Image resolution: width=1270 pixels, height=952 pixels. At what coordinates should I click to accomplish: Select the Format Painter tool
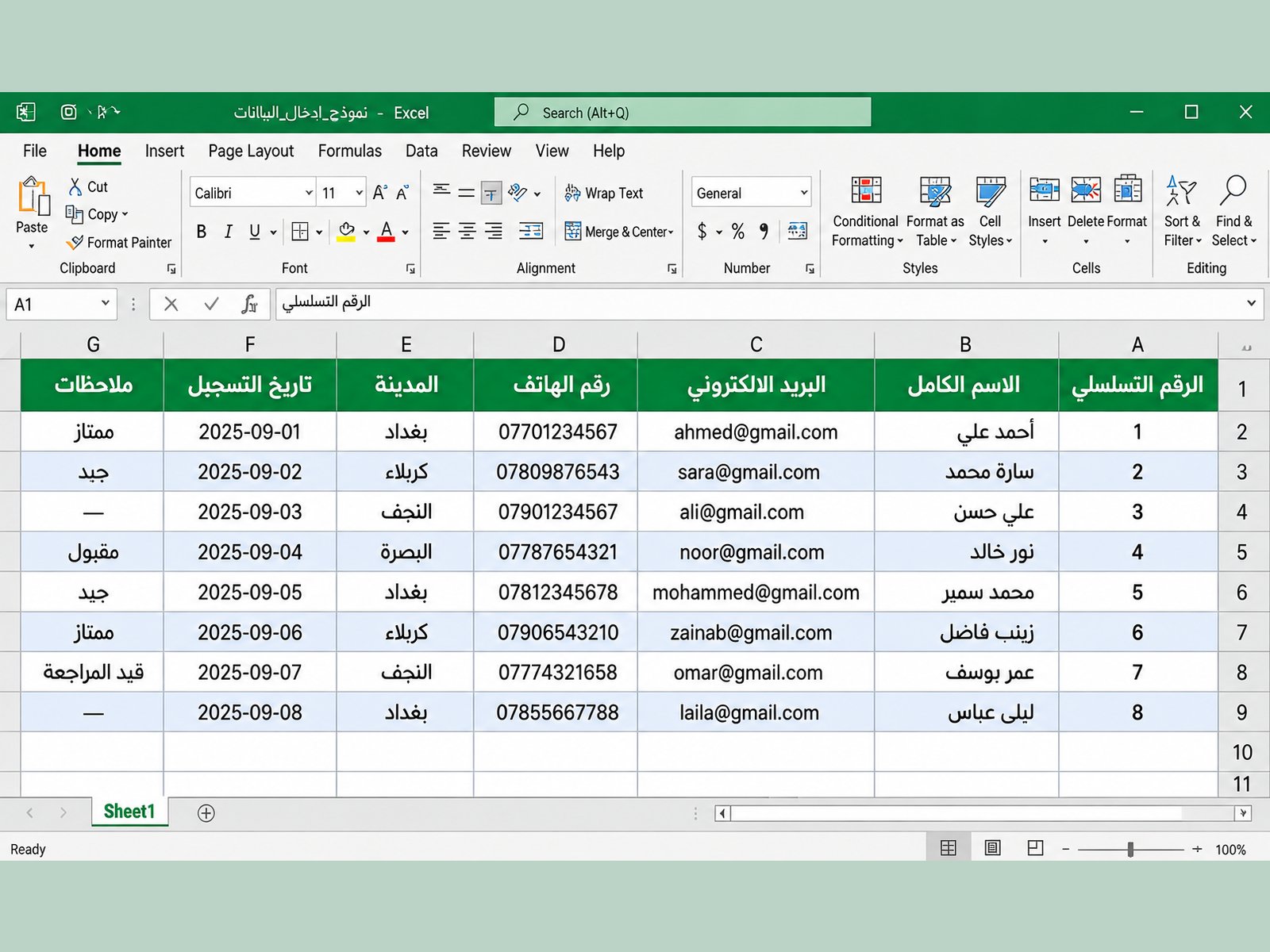tap(119, 243)
